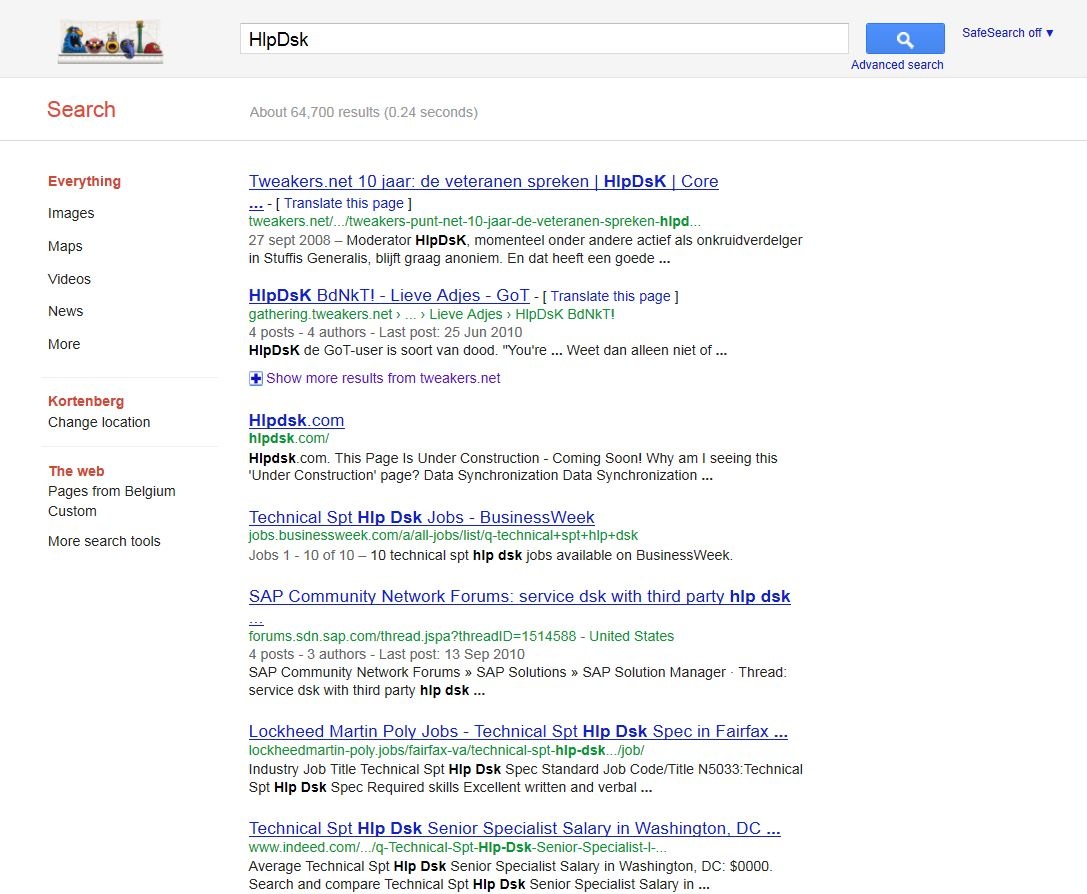Switch to Images results
The image size is (1087, 894).
click(71, 213)
